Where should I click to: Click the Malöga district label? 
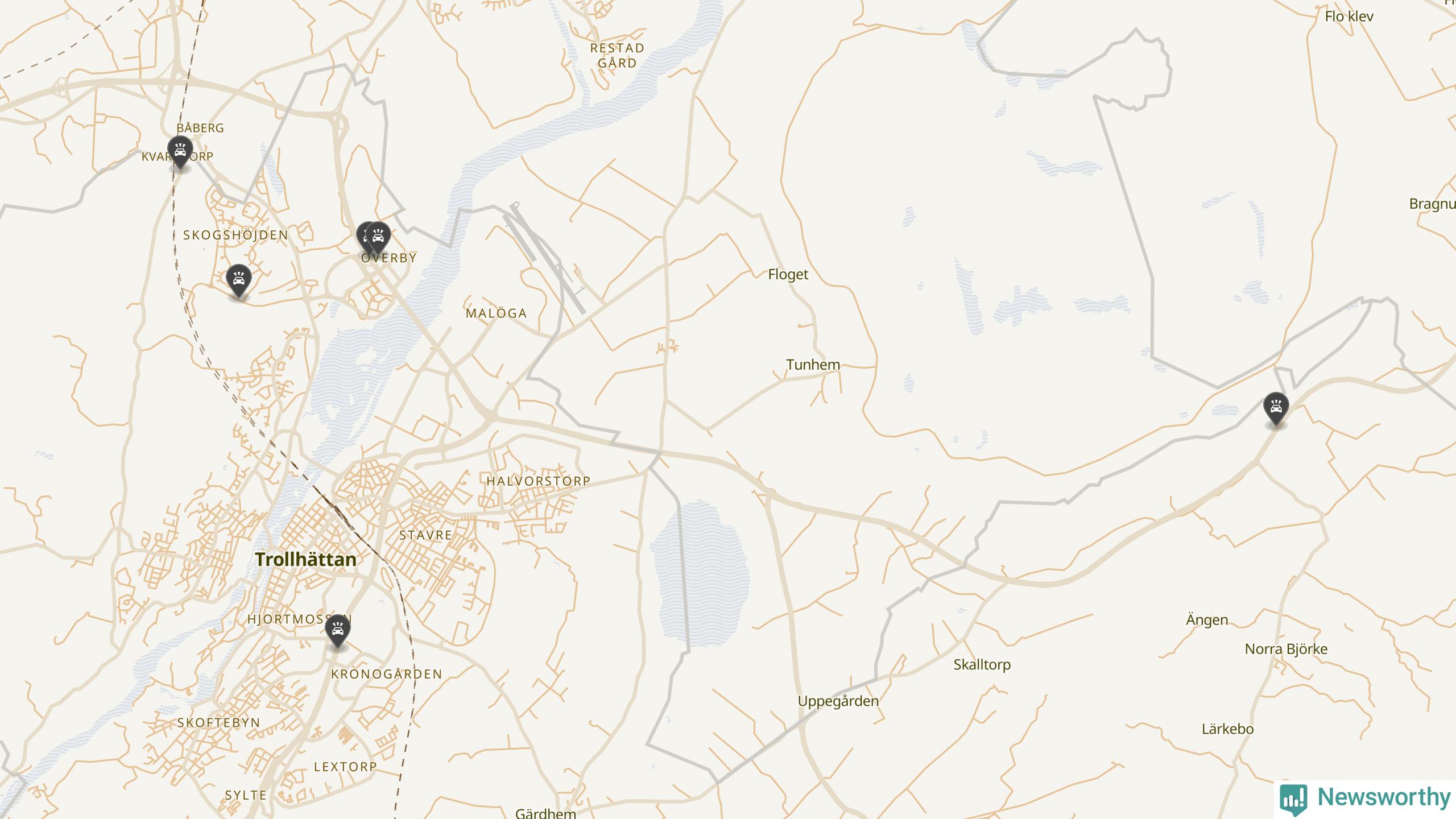pos(496,313)
